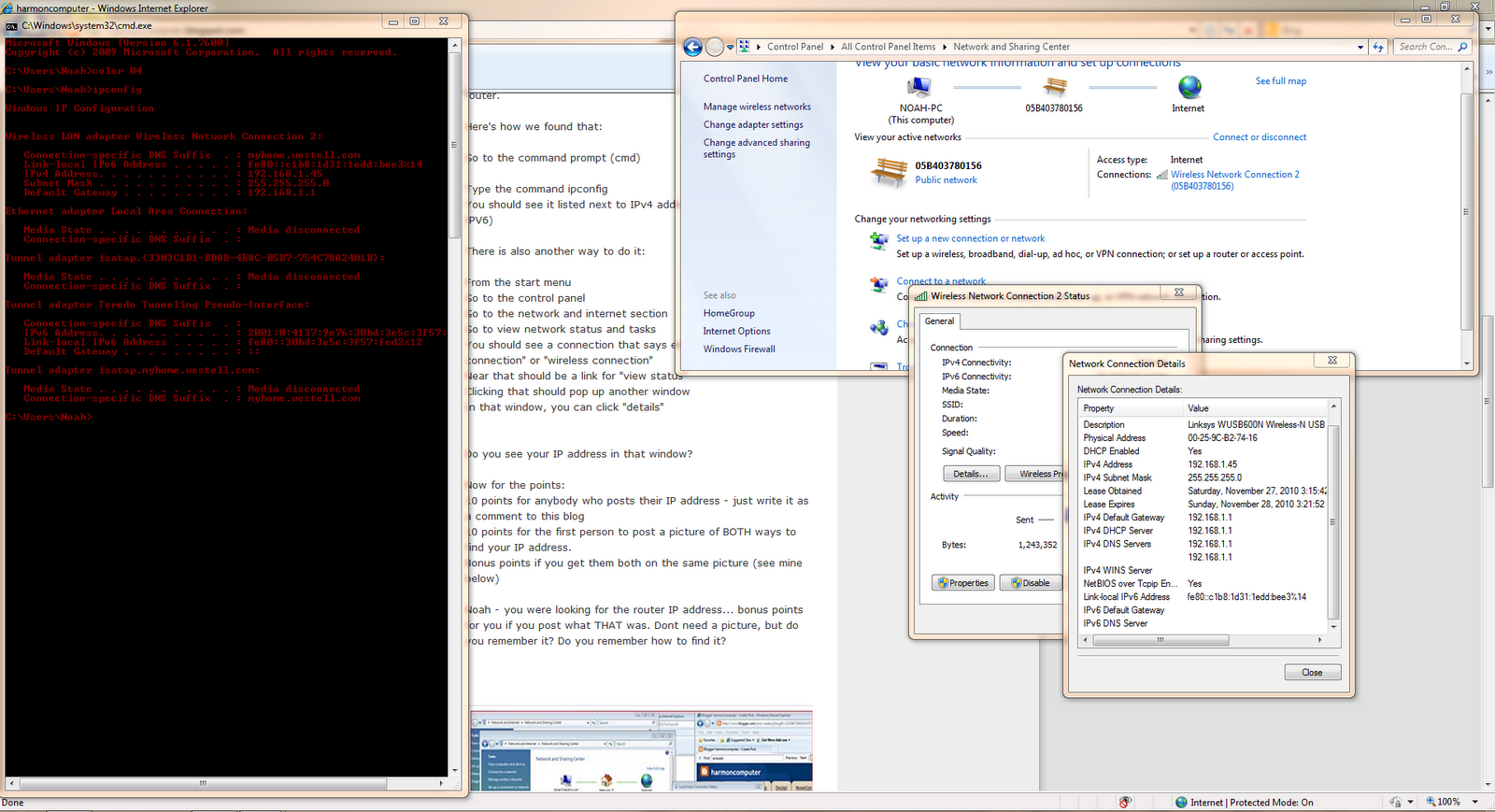Open Manage wireless networks
Image resolution: width=1495 pixels, height=812 pixels.
(757, 107)
